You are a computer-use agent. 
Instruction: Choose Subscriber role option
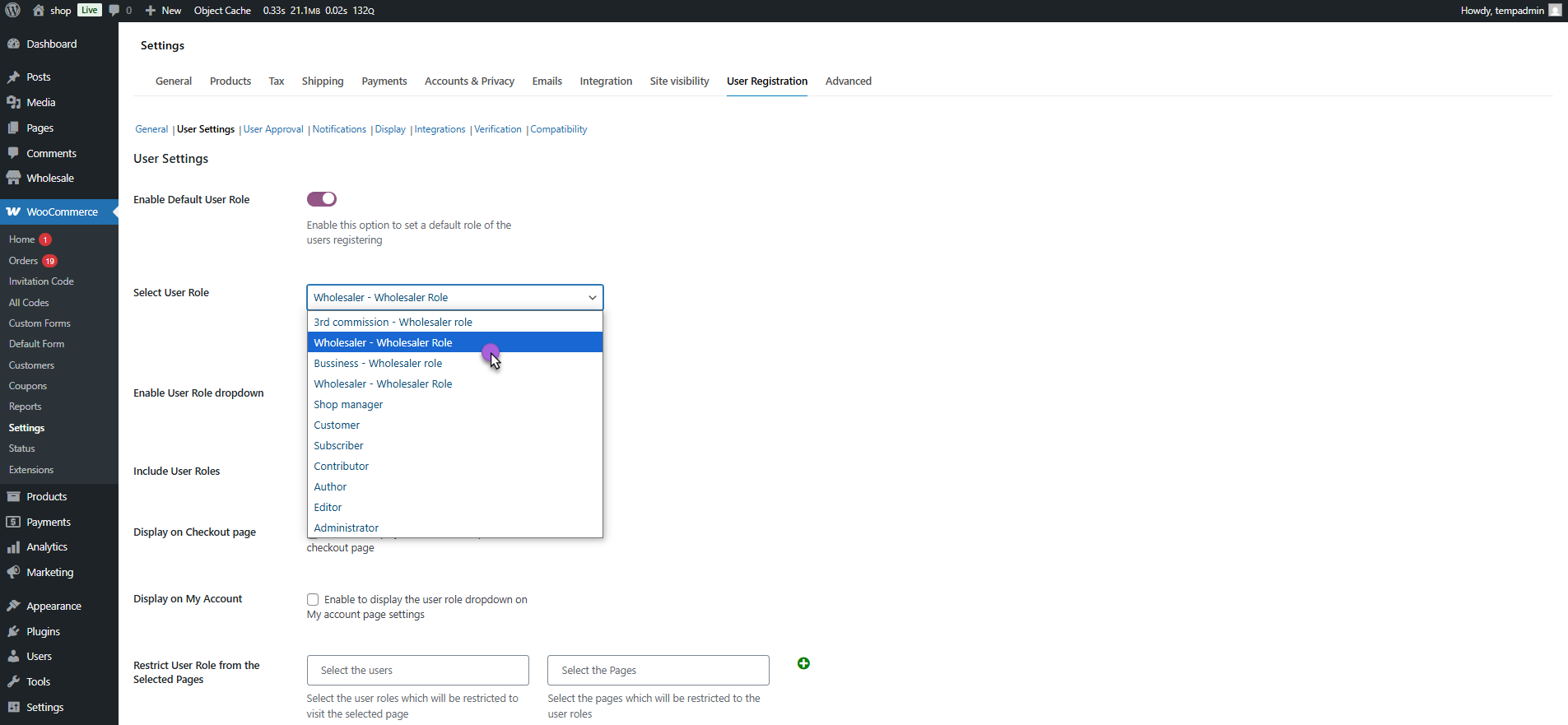[455, 445]
